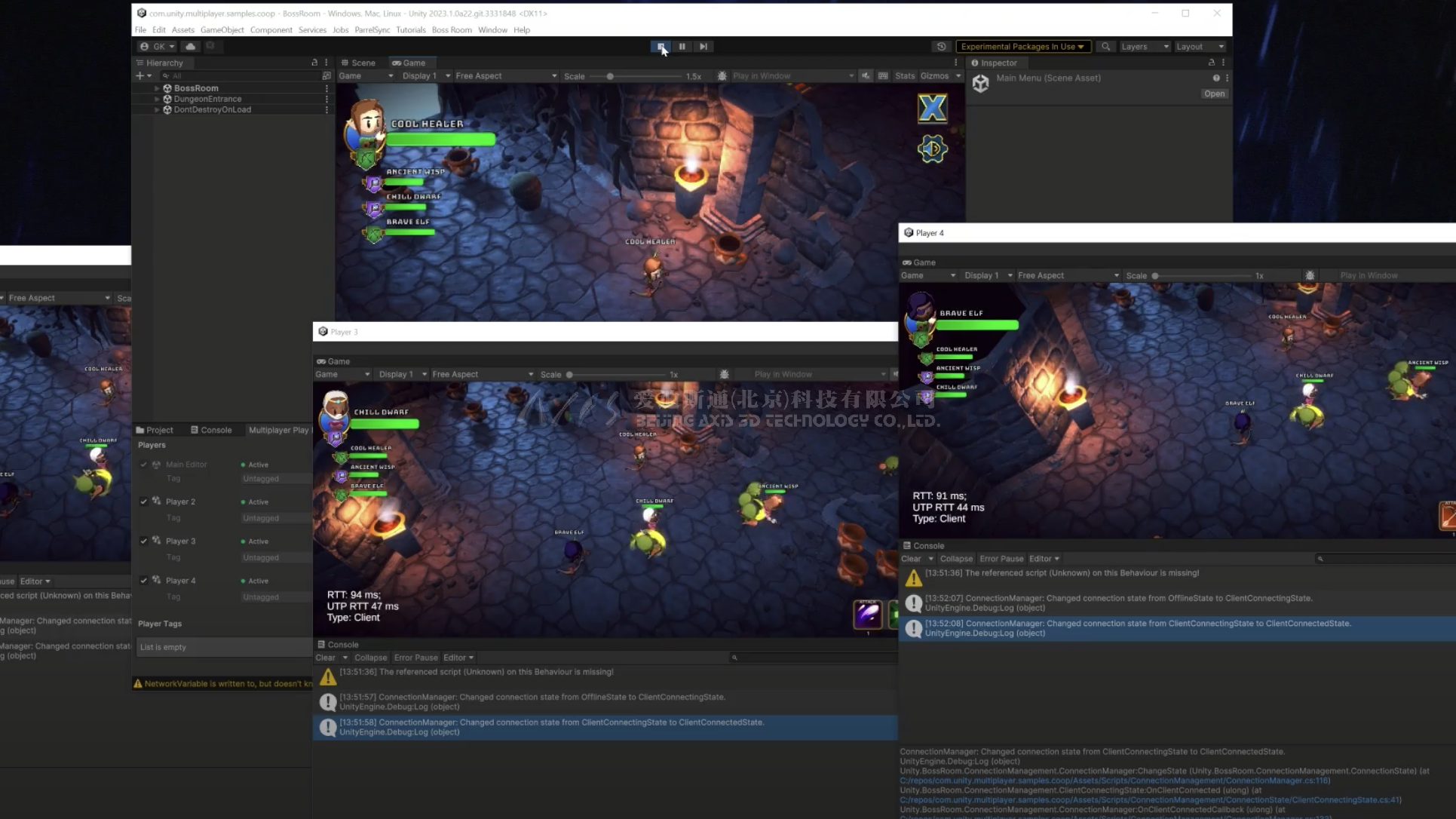The height and width of the screenshot is (819, 1456).
Task: Toggle game sound gear-speaker icon
Action: point(932,149)
